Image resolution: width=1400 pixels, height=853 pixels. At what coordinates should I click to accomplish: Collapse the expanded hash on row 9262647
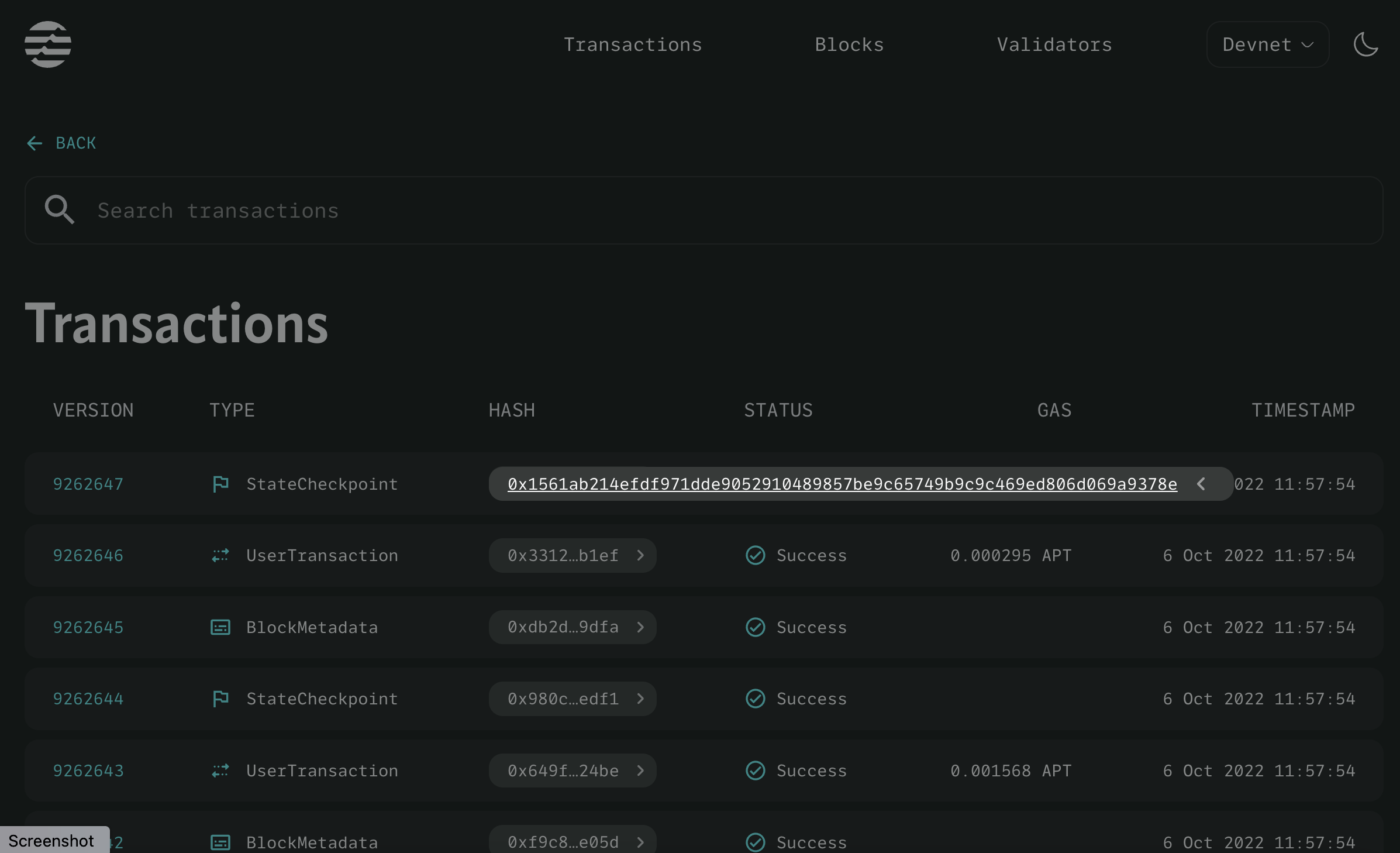1202,484
